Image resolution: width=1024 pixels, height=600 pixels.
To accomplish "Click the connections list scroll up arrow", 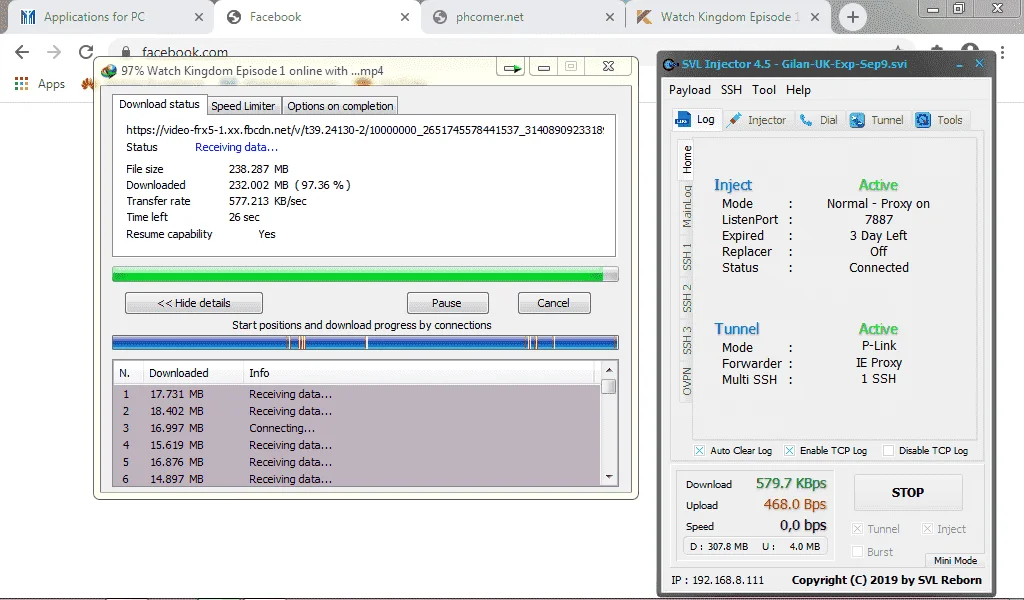I will [x=609, y=370].
